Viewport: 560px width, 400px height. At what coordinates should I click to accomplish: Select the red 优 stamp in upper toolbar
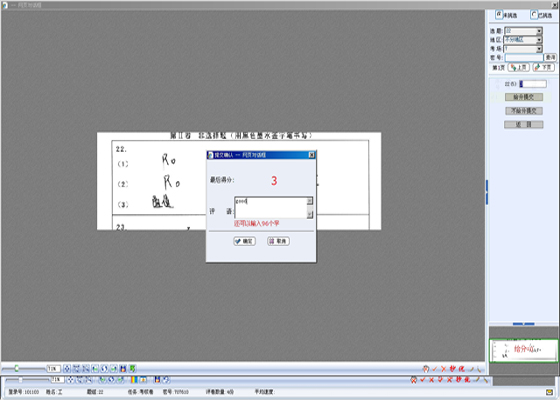(462, 369)
